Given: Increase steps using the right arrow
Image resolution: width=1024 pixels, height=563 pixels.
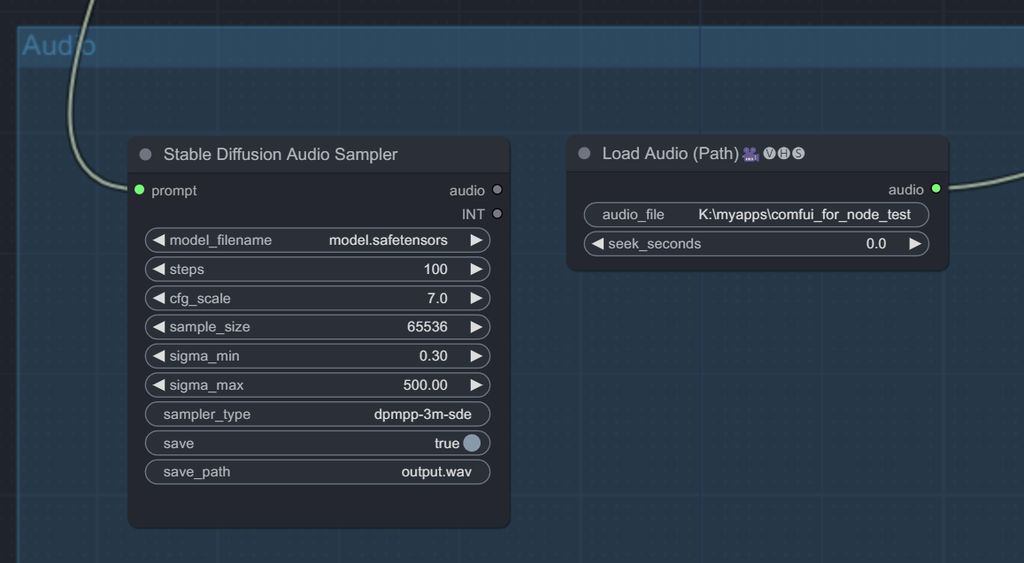Looking at the screenshot, I should click(476, 269).
